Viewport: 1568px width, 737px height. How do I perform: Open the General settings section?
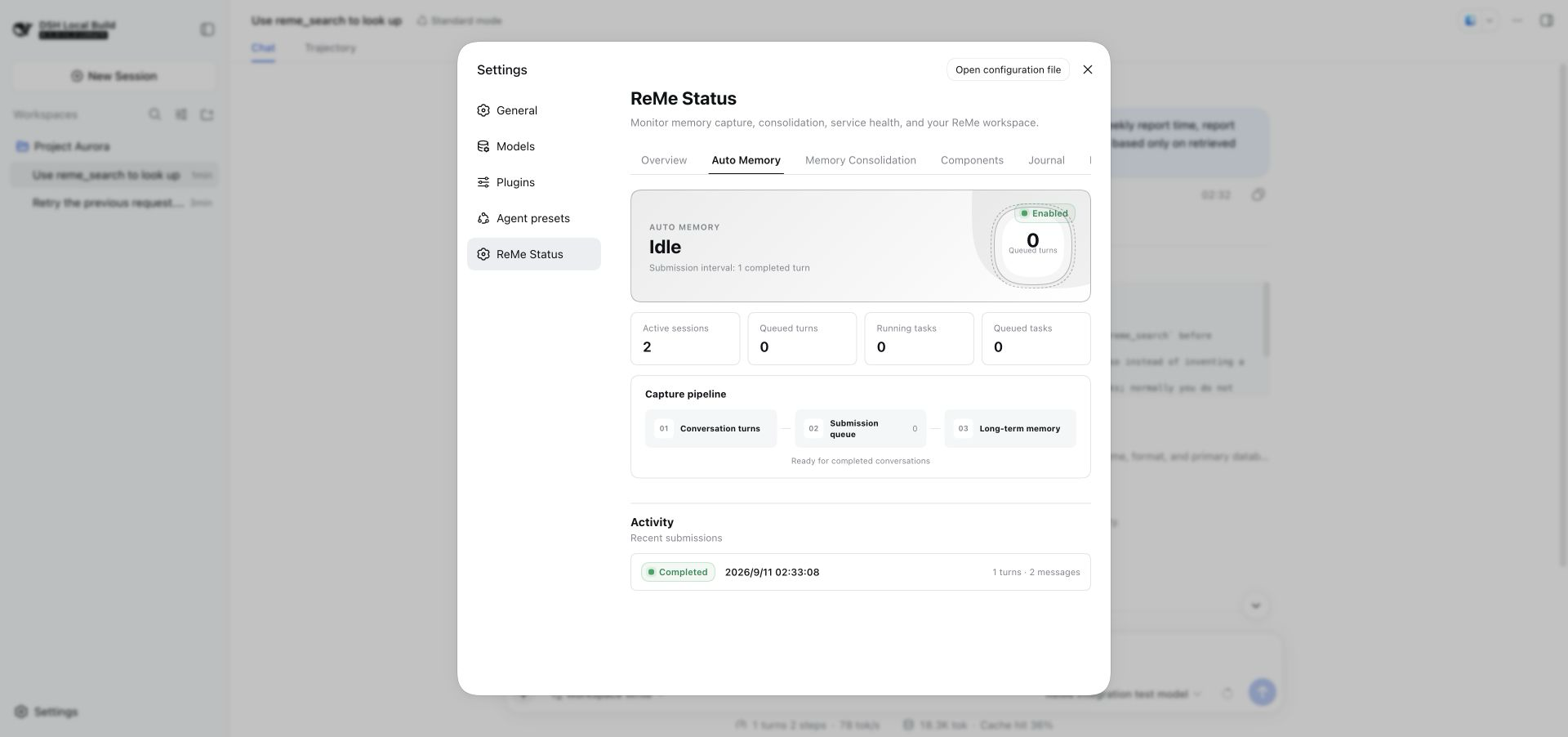[x=534, y=110]
